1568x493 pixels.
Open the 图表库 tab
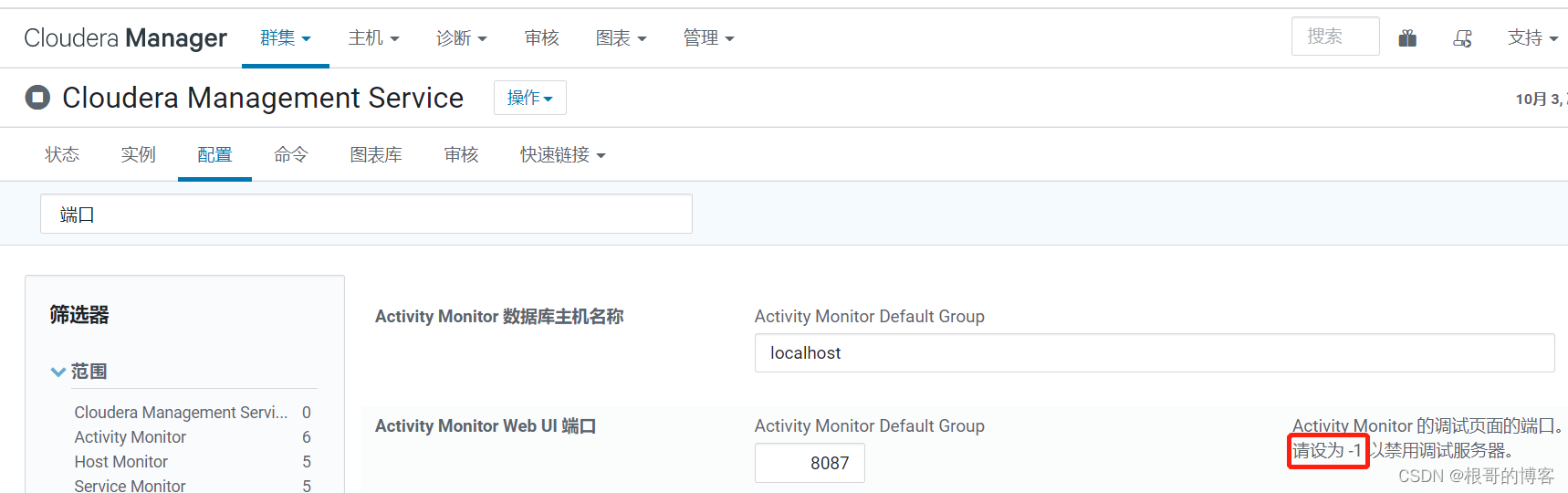[376, 155]
